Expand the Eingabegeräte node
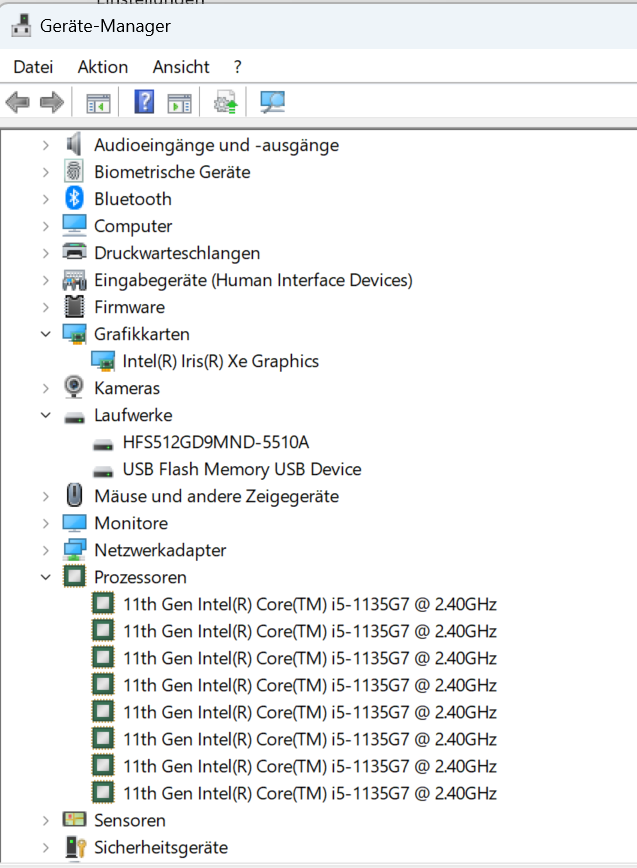This screenshot has width=637, height=868. tap(46, 280)
